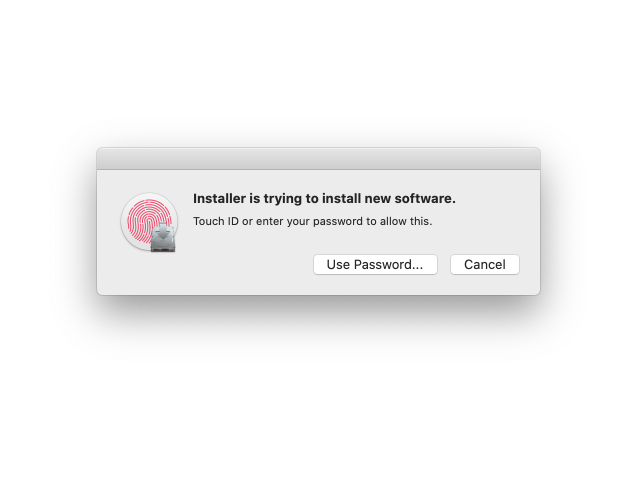Cancel the software installation prompt
The image size is (640, 480).
point(484,264)
